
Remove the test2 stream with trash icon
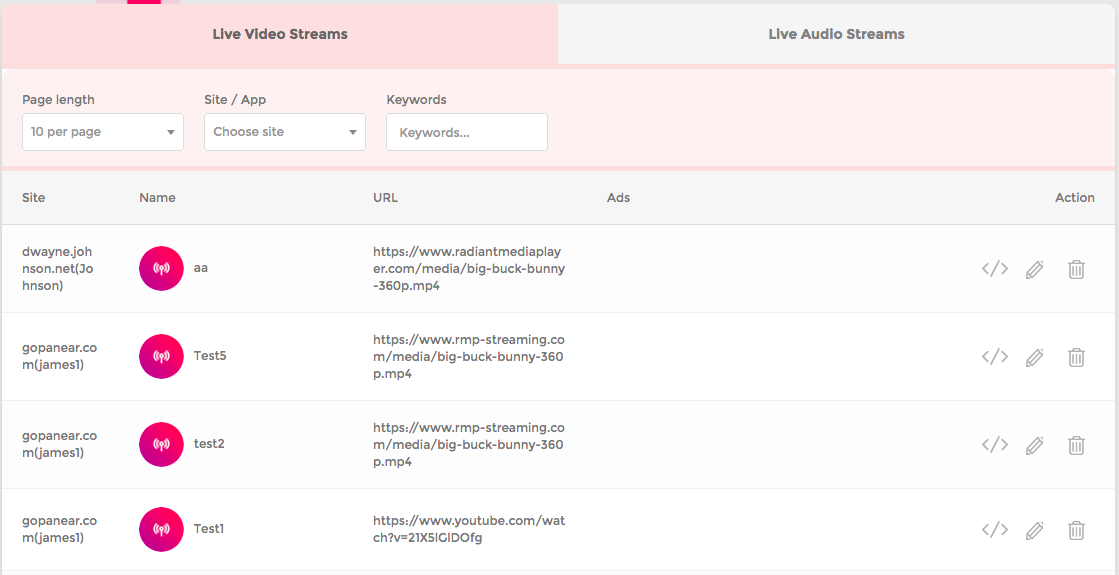1076,445
